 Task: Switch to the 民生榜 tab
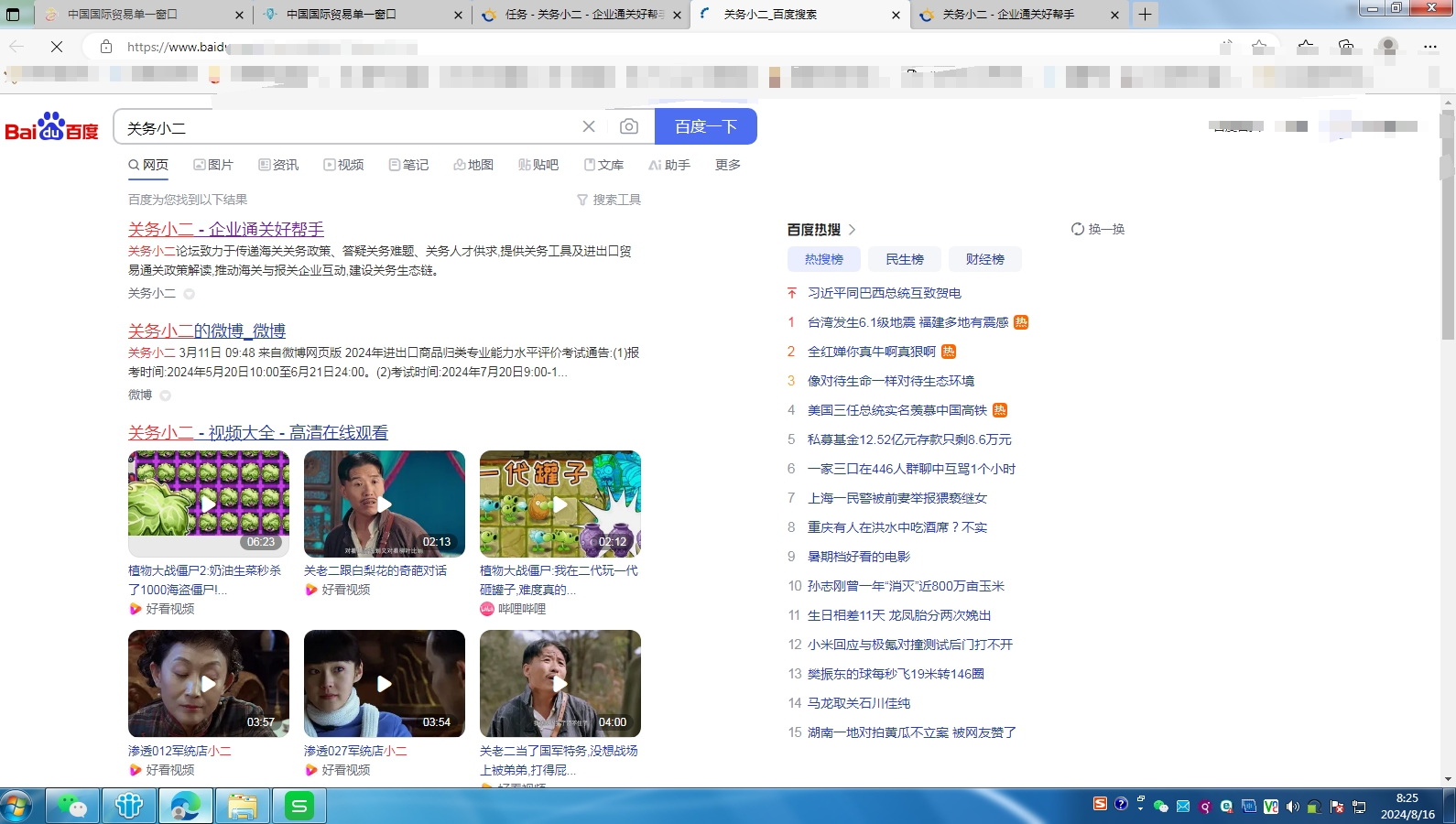[x=905, y=259]
